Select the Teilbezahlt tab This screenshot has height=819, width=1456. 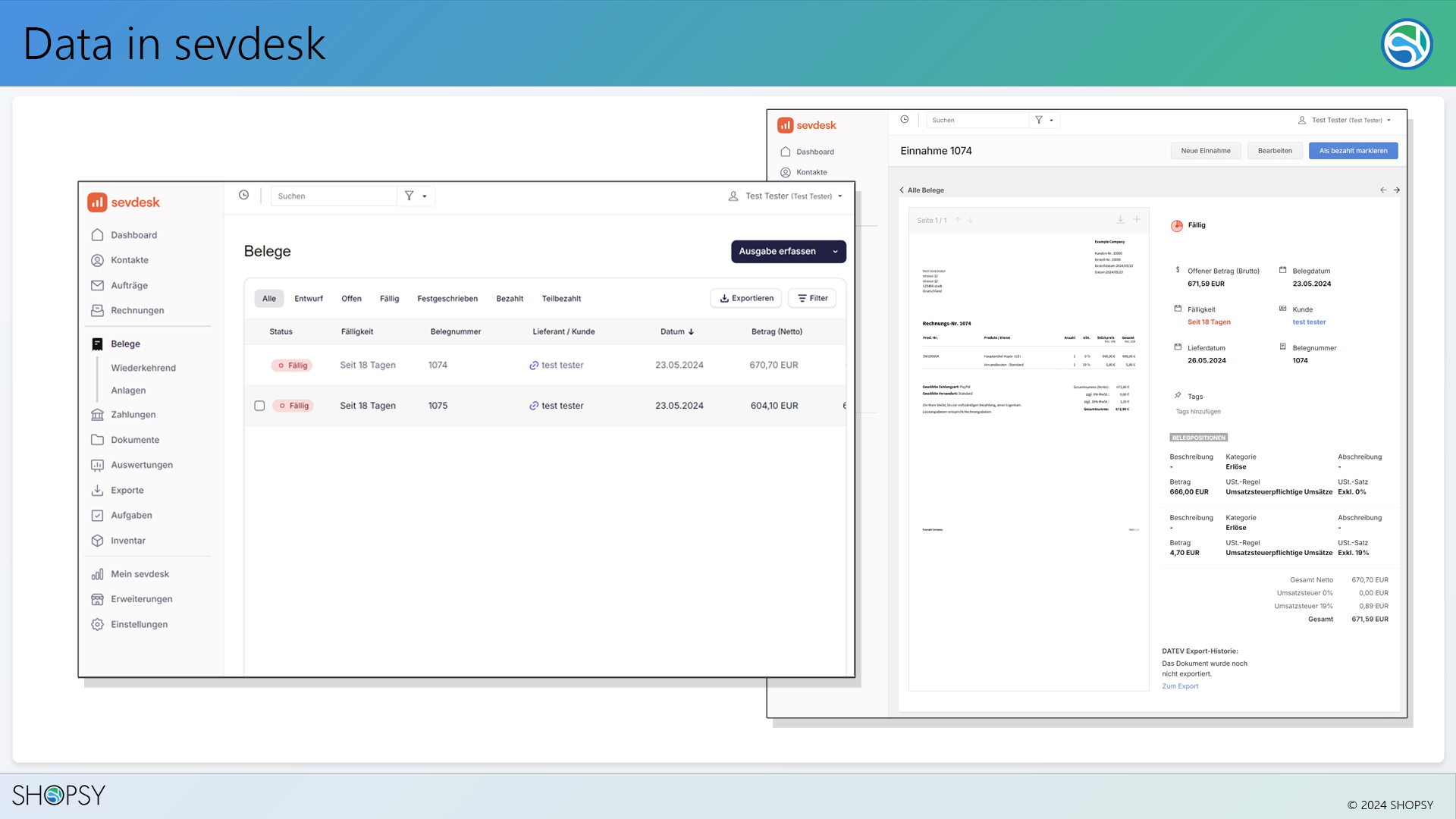pyautogui.click(x=561, y=299)
